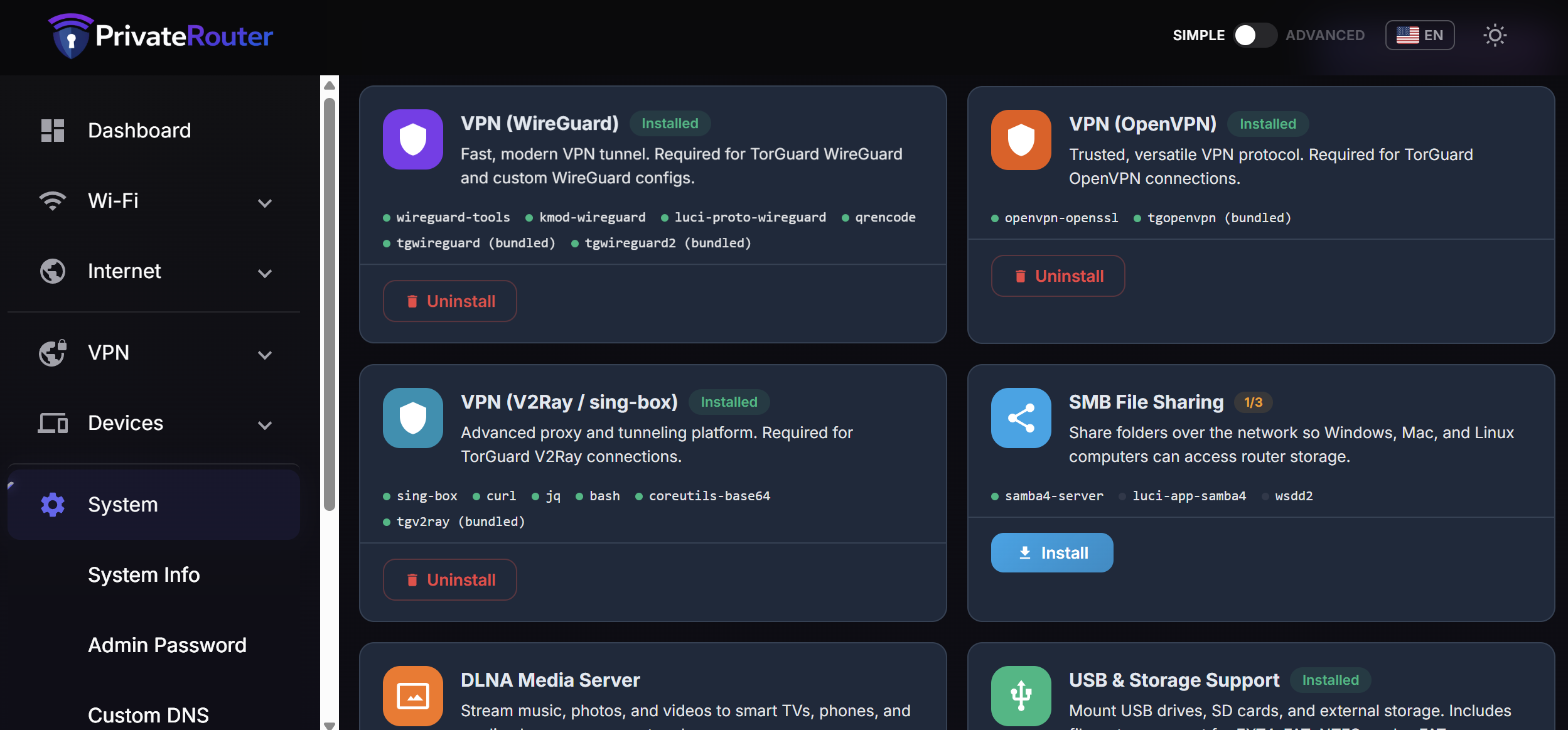The width and height of the screenshot is (1568, 730).
Task: Click the WireGuard Installed badge
Action: [x=670, y=124]
